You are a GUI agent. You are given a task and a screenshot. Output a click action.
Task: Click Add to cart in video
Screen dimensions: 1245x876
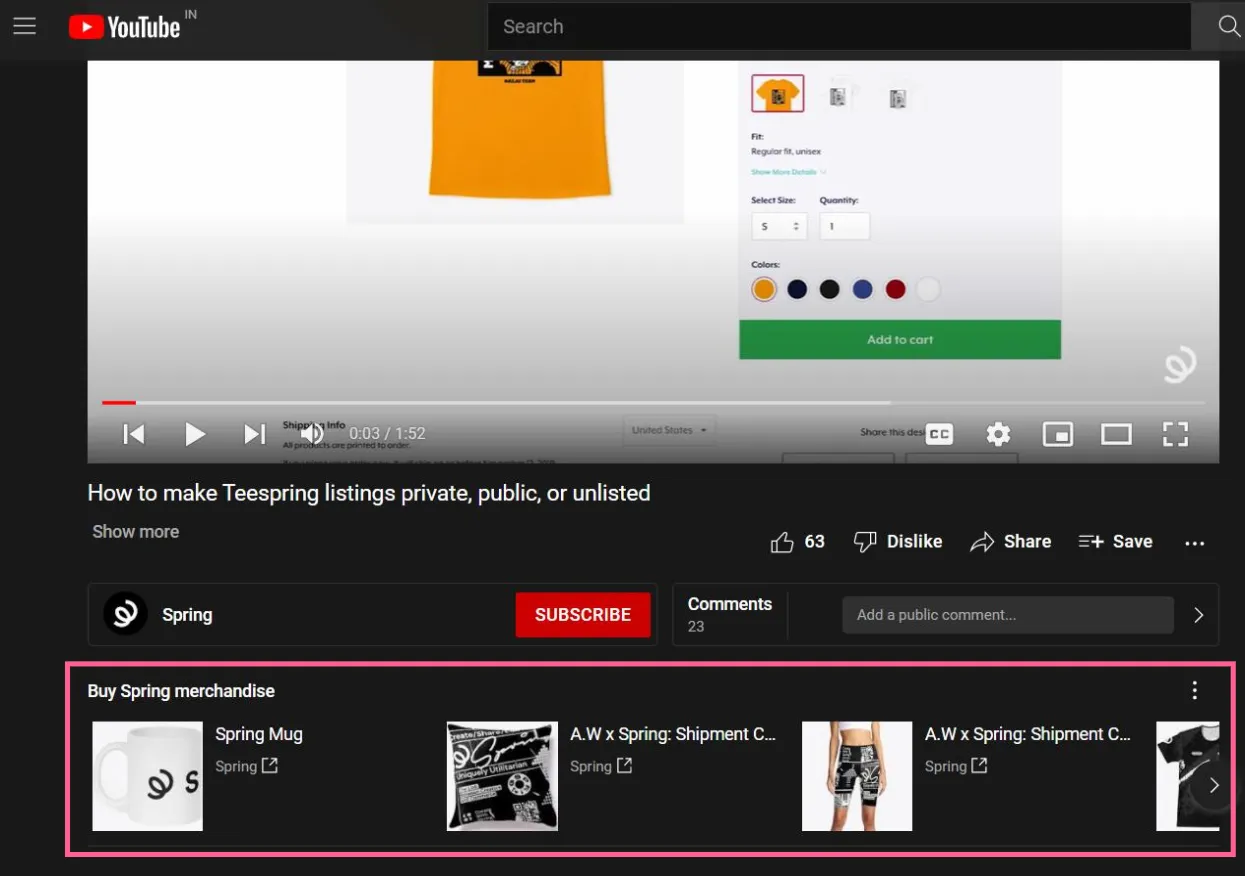tap(900, 340)
